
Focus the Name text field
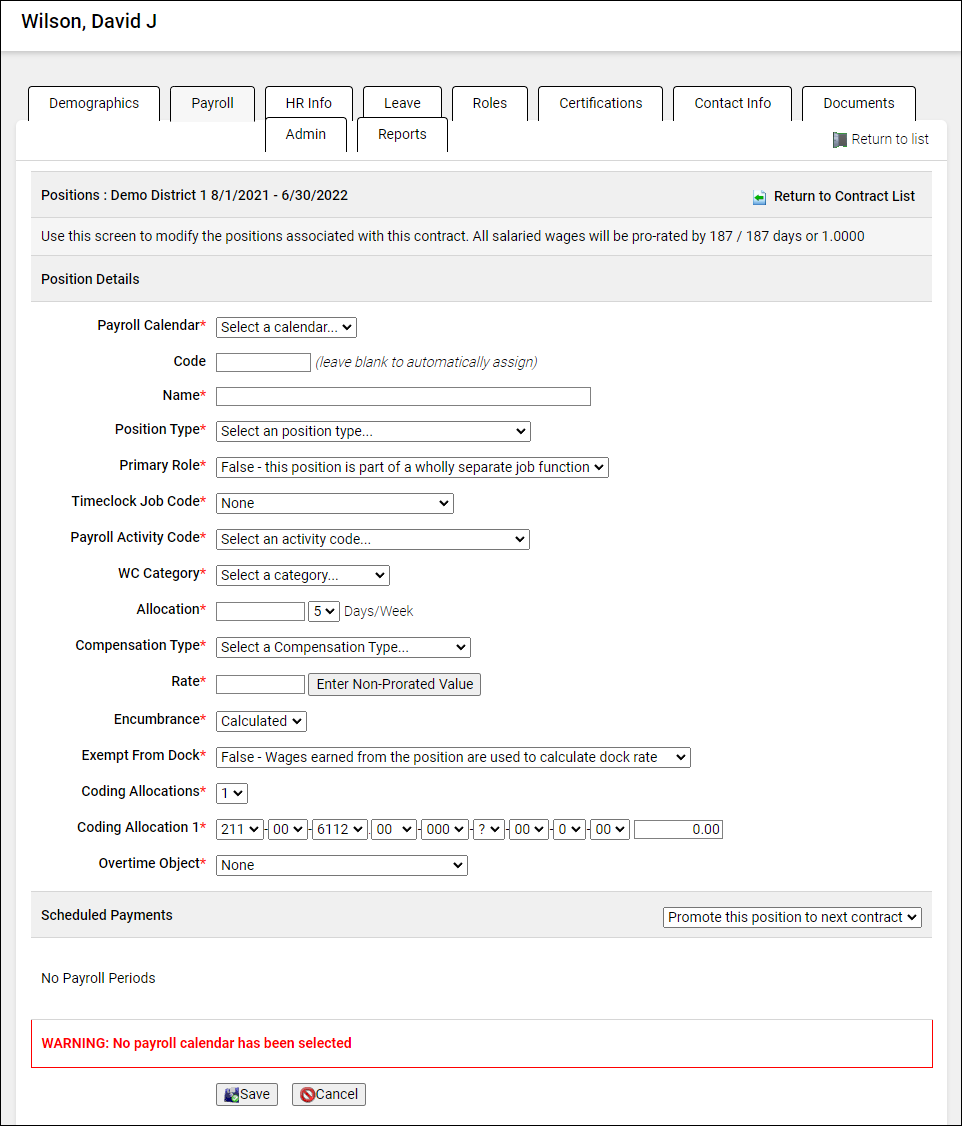coord(403,396)
